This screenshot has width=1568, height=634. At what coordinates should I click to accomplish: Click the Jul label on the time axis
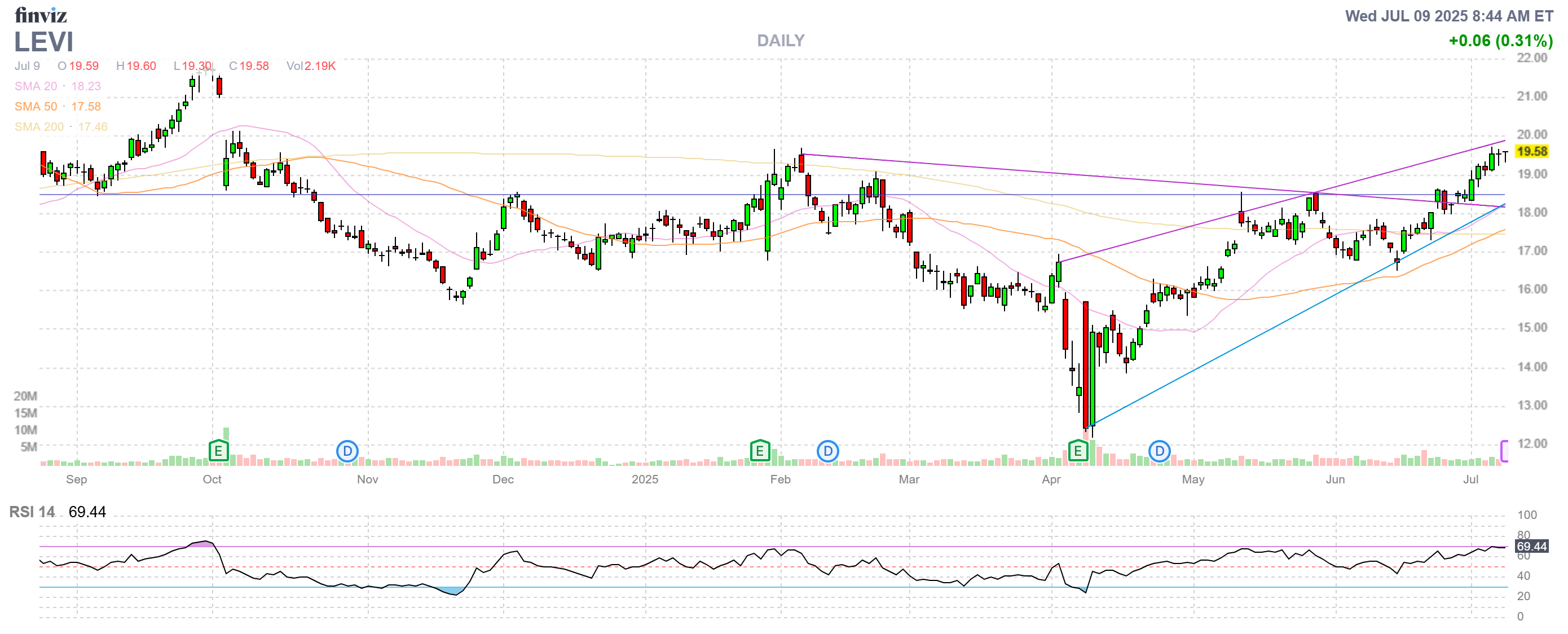[x=1470, y=479]
